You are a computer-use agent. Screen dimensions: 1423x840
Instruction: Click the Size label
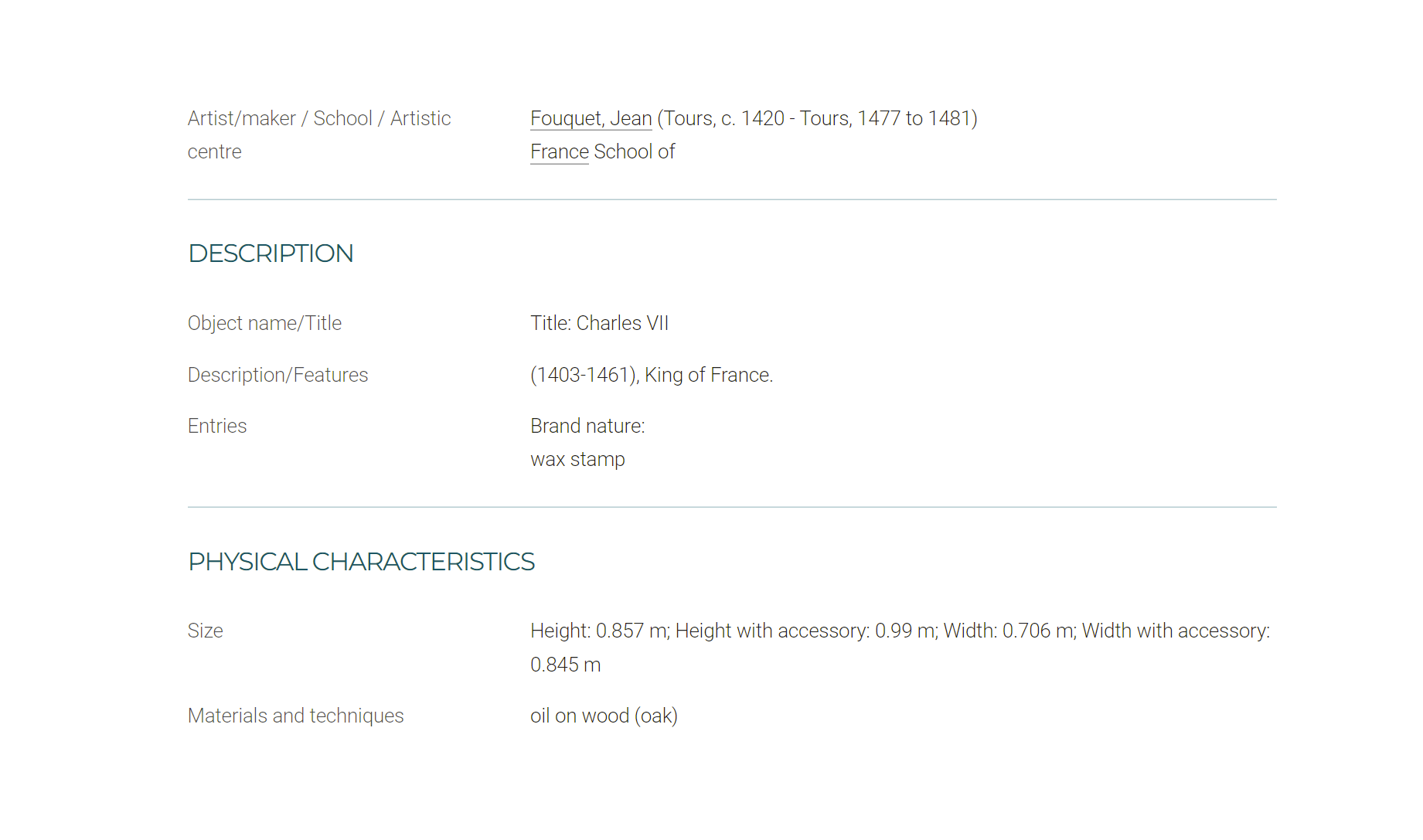[205, 631]
